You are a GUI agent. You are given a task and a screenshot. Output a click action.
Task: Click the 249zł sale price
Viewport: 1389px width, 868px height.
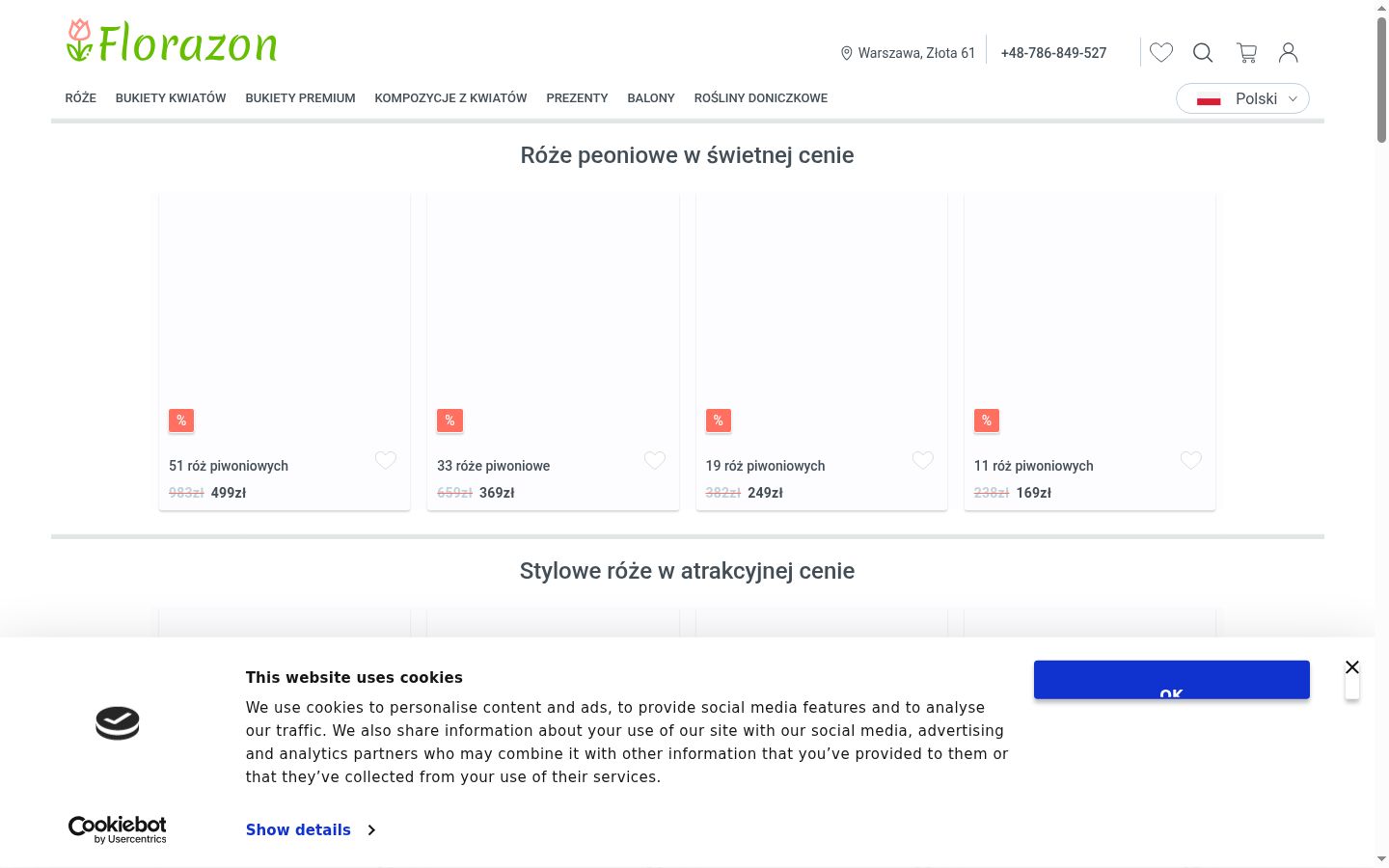[765, 493]
